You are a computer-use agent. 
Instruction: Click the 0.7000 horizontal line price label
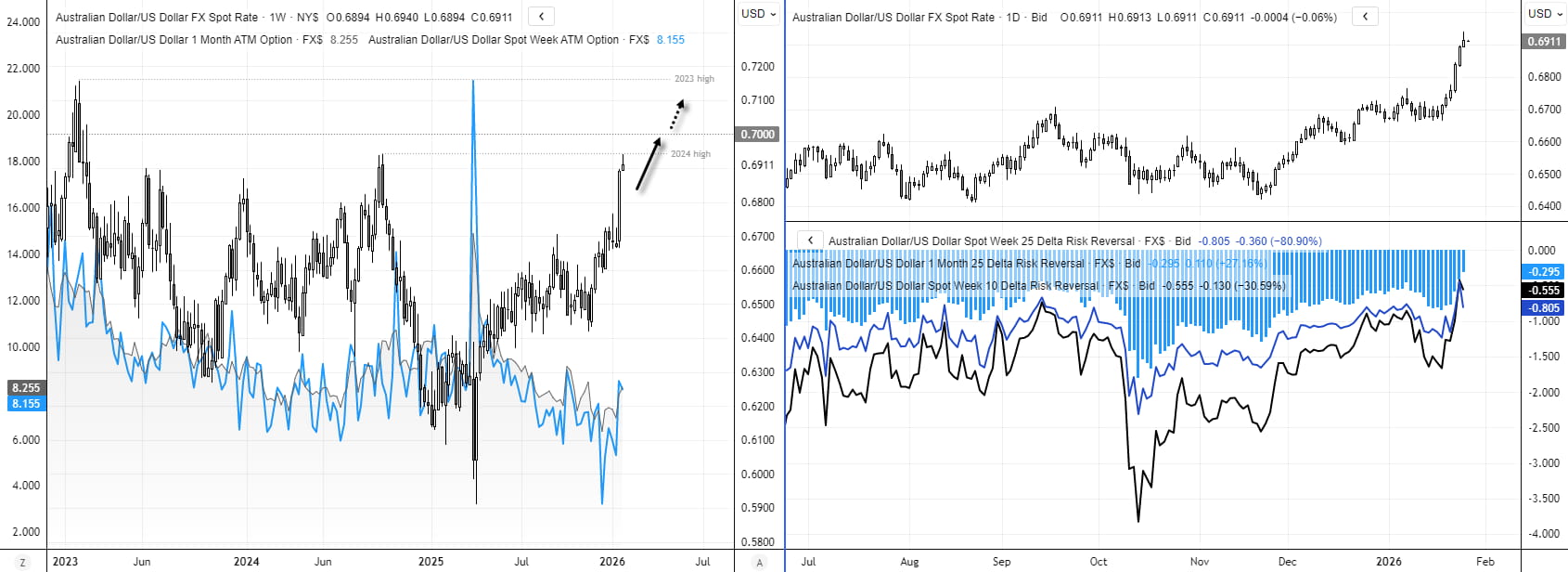[x=757, y=135]
